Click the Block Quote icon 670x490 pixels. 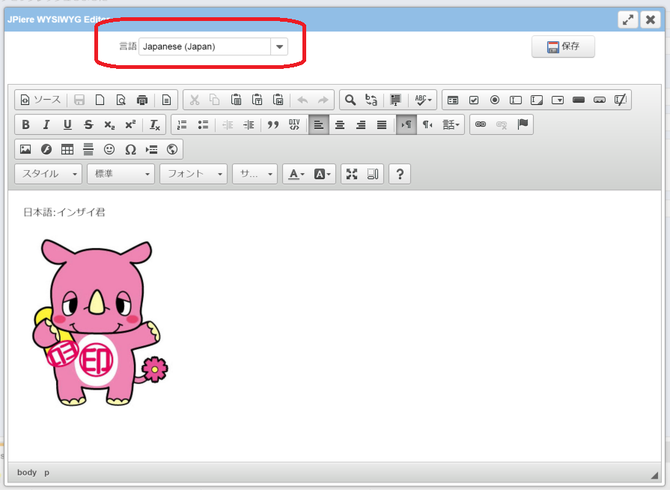click(273, 125)
